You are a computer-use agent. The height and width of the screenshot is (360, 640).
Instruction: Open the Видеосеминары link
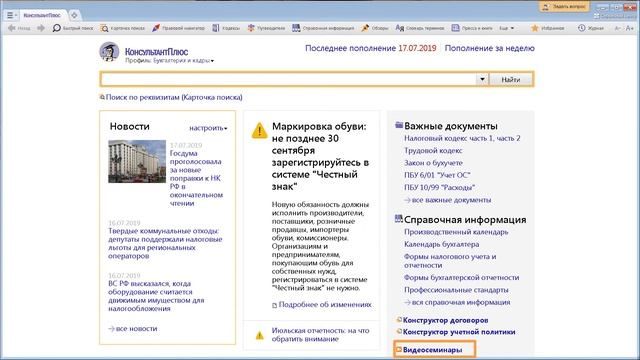(x=432, y=350)
